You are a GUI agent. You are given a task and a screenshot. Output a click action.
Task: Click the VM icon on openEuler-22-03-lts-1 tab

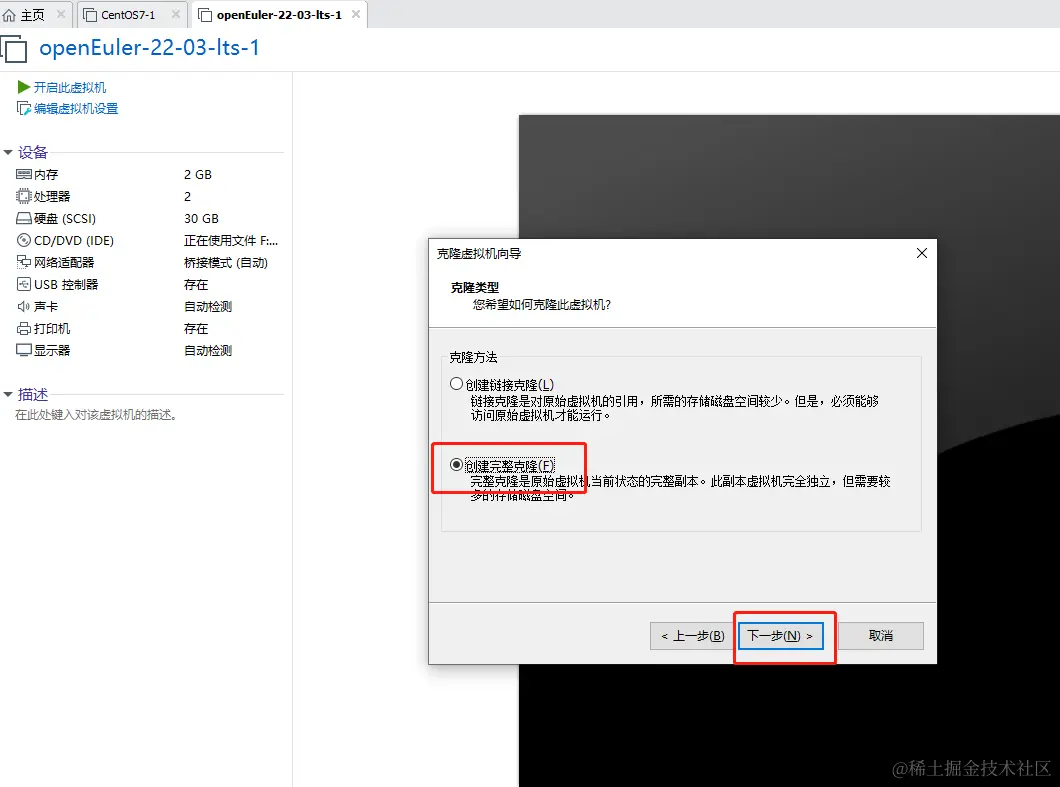point(205,15)
